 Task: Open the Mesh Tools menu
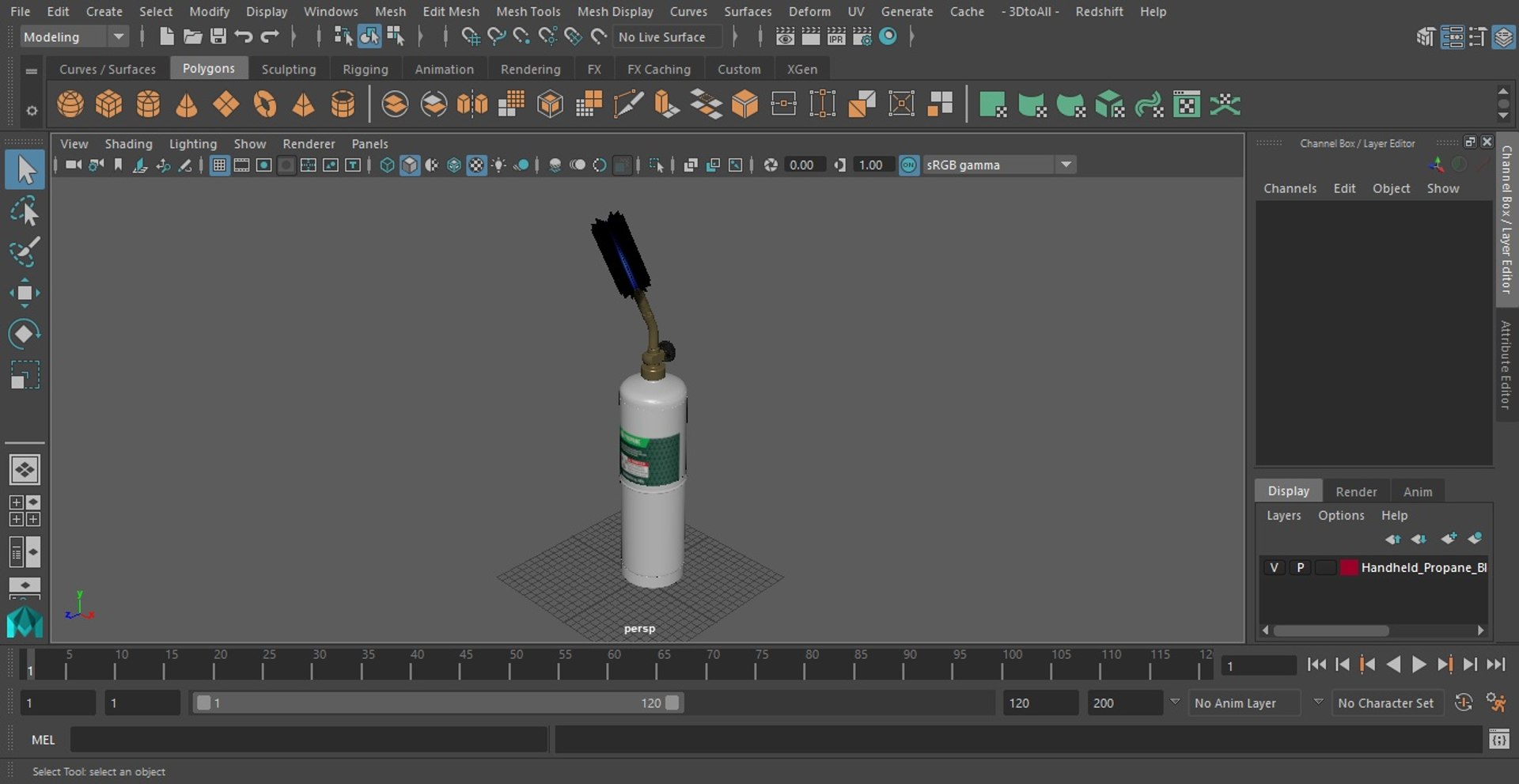coord(528,11)
